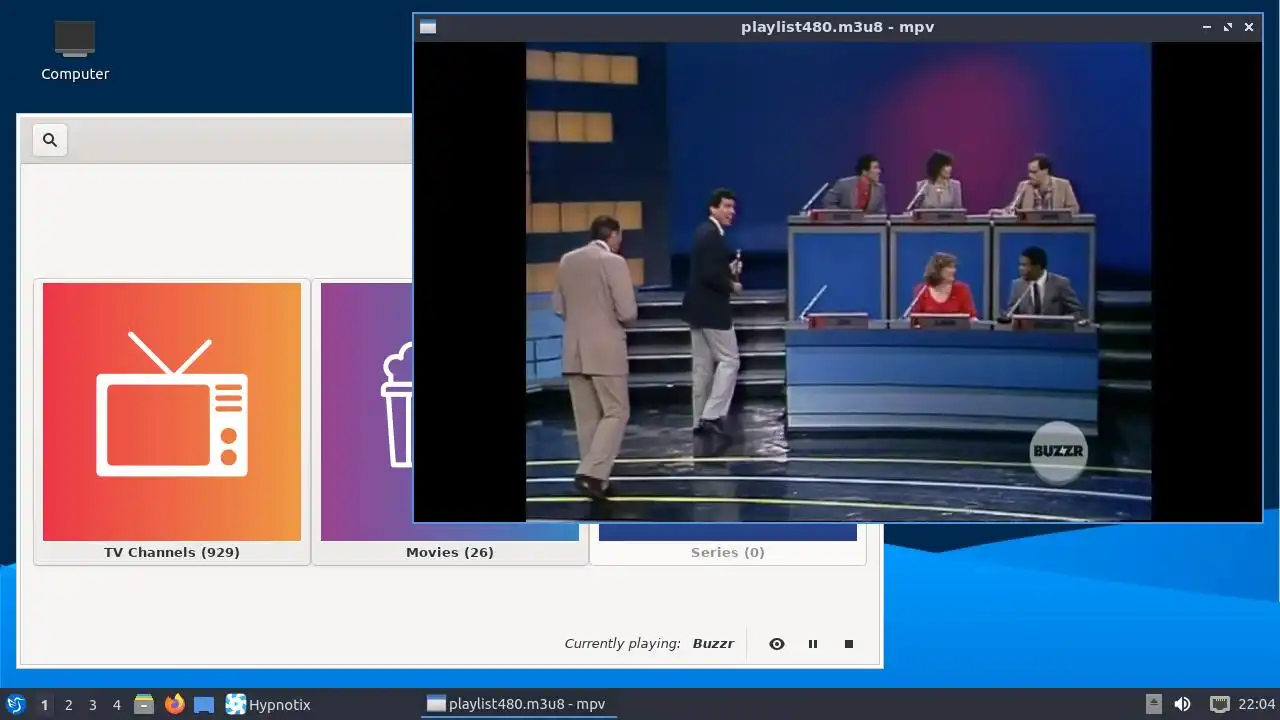The width and height of the screenshot is (1280, 720).
Task: Click the 'Currently playing:' label
Action: (x=622, y=644)
